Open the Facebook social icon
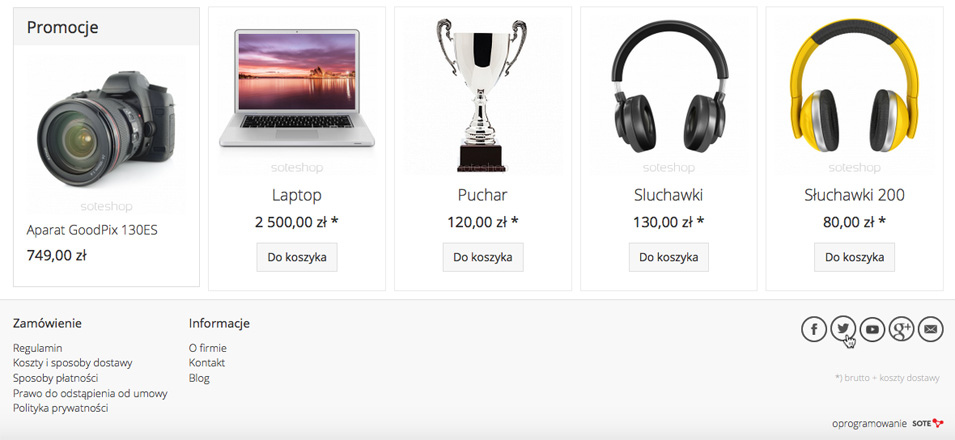The height and width of the screenshot is (440, 955). [x=814, y=329]
